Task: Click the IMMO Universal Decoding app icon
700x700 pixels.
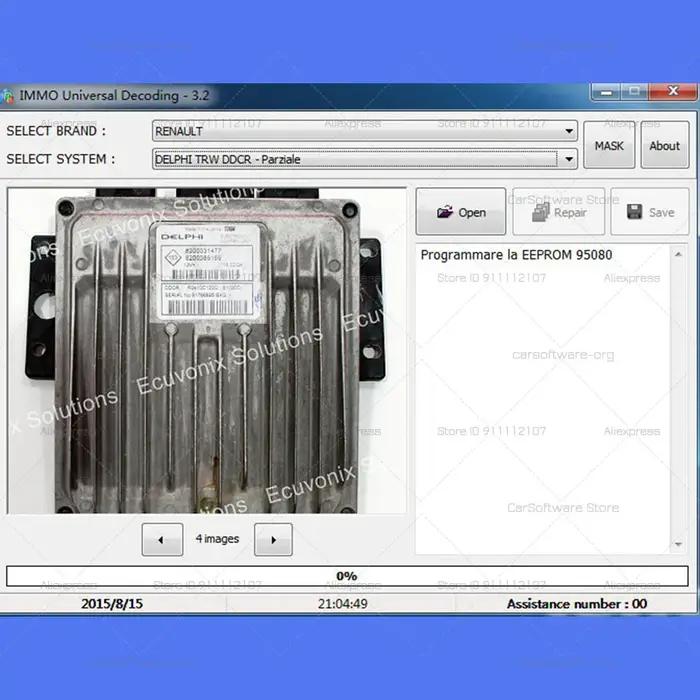Action: [6, 96]
